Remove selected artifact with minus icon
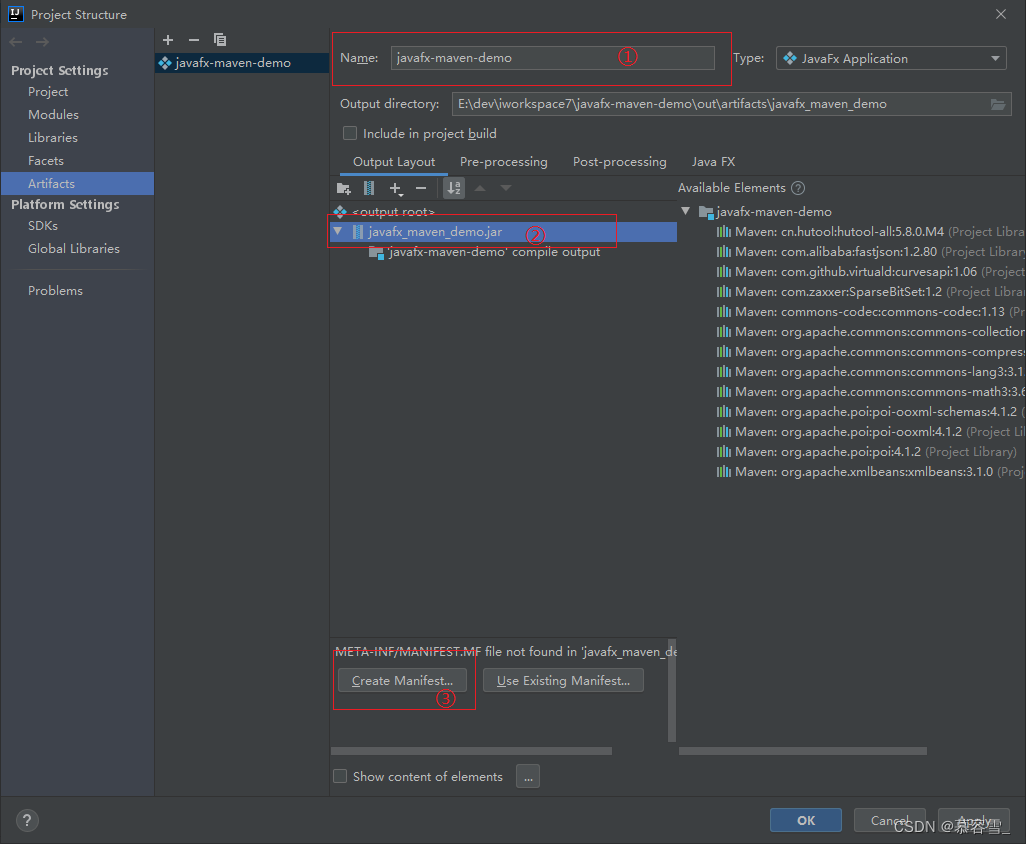Screen dimensions: 1026x844 click(x=194, y=40)
